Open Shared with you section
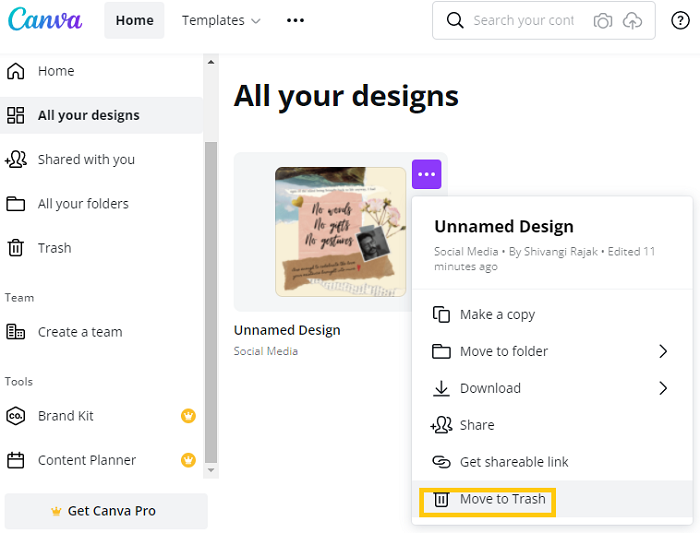Viewport: 700px width, 533px height. coord(86,160)
